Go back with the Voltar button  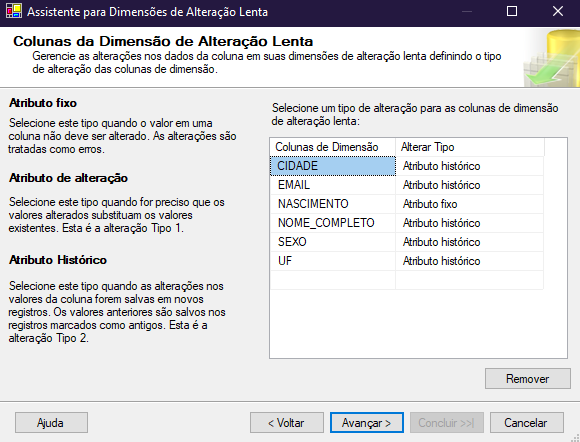pos(287,423)
